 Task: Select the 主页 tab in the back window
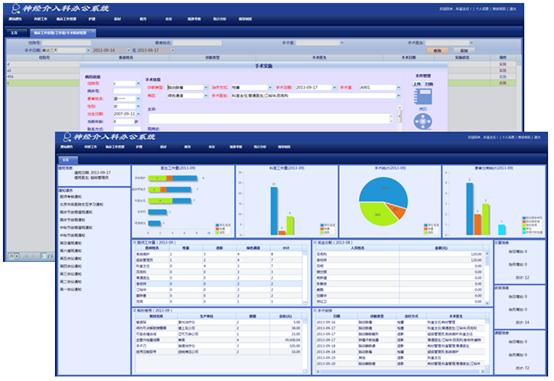coord(16,33)
